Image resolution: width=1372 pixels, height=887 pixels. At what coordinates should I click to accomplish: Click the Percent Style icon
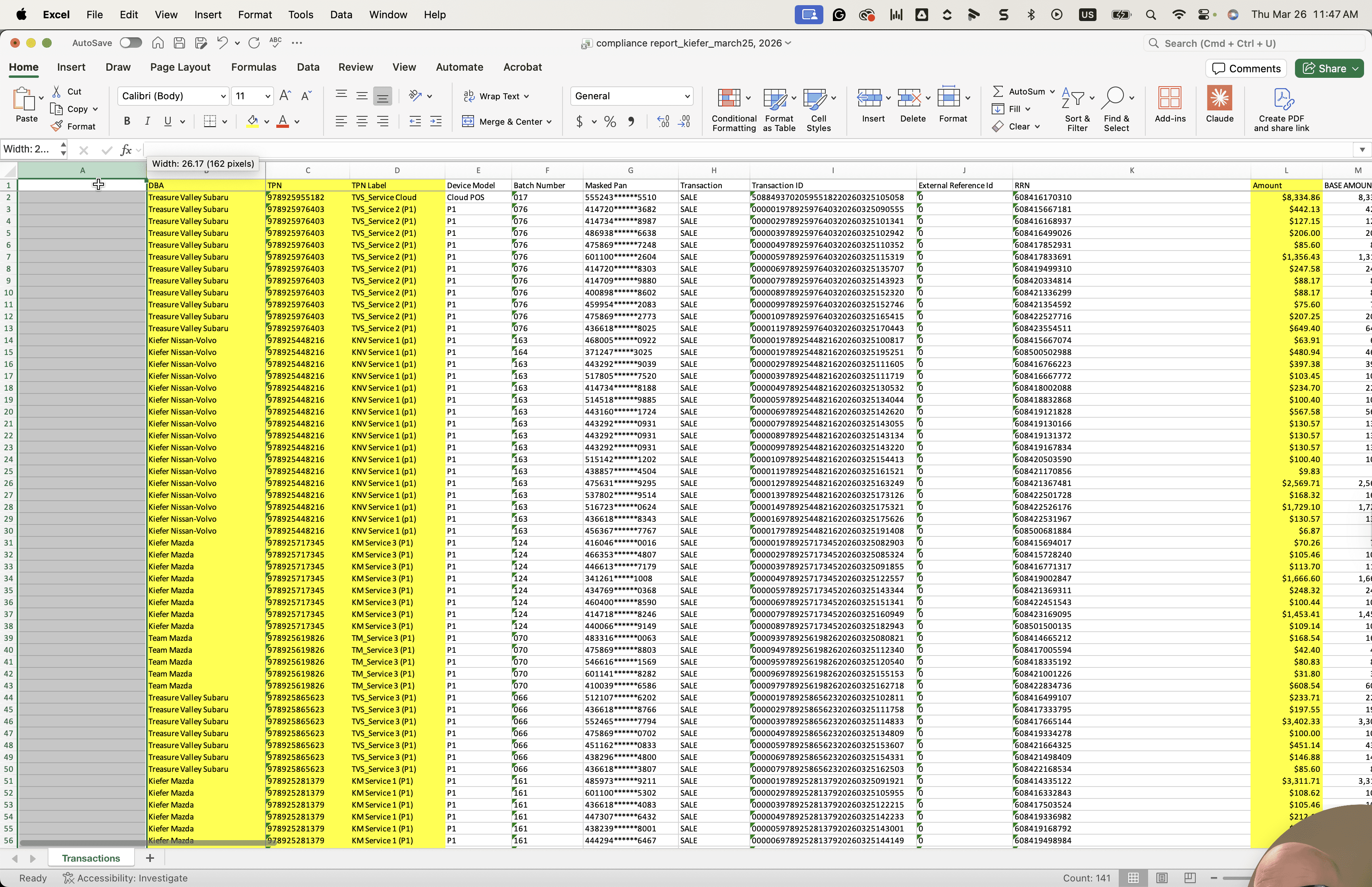[610, 121]
